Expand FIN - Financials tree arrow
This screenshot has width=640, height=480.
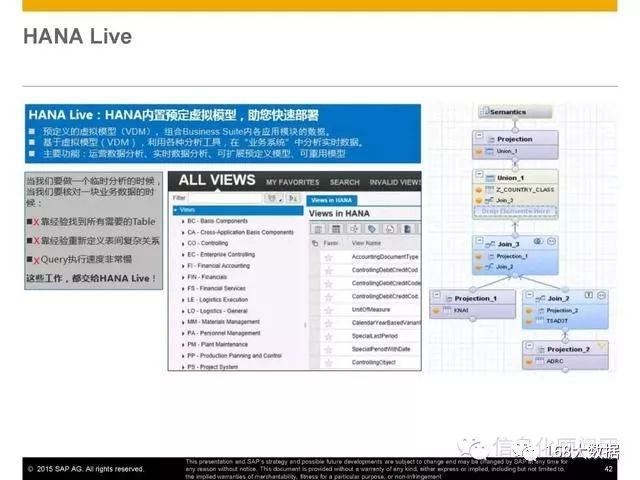click(x=183, y=277)
